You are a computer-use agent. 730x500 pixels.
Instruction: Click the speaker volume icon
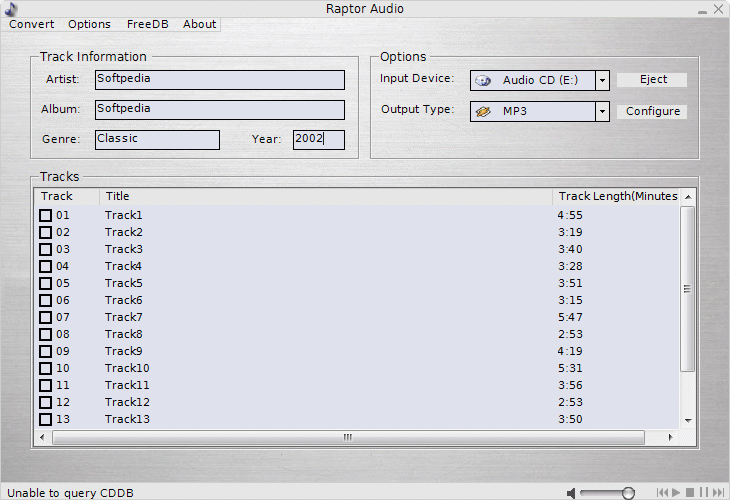pyautogui.click(x=571, y=493)
